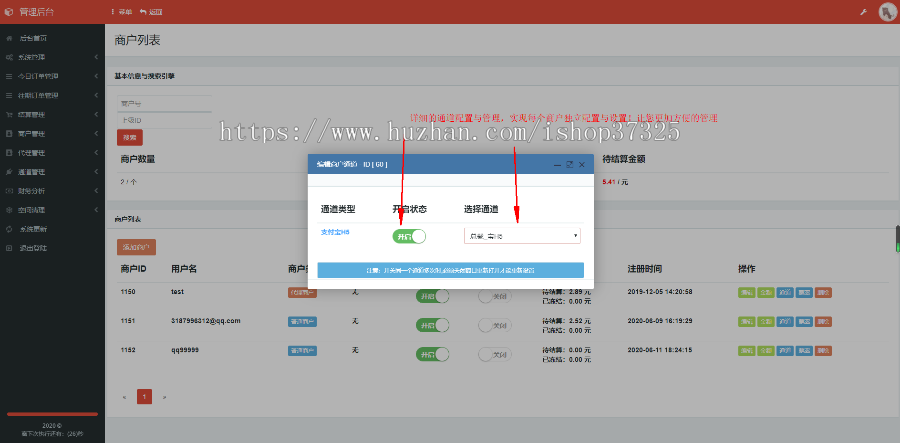900x443 pixels.
Task: Toggle green 开启 switch for 3187996312@qq.com
Action: (432, 325)
